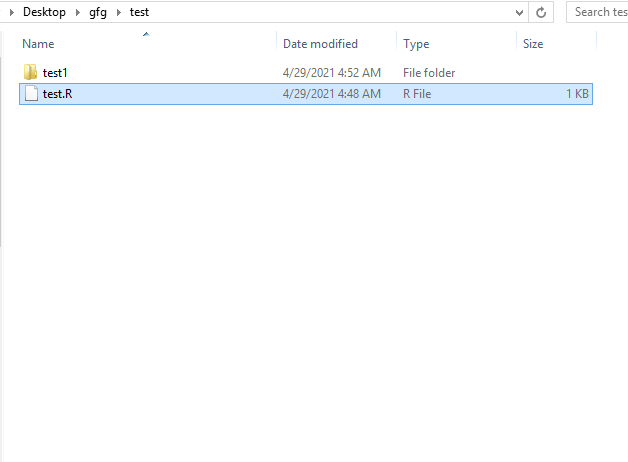Expand the arrow before Desktop in breadcrumb
Image resolution: width=628 pixels, height=462 pixels.
click(x=12, y=12)
